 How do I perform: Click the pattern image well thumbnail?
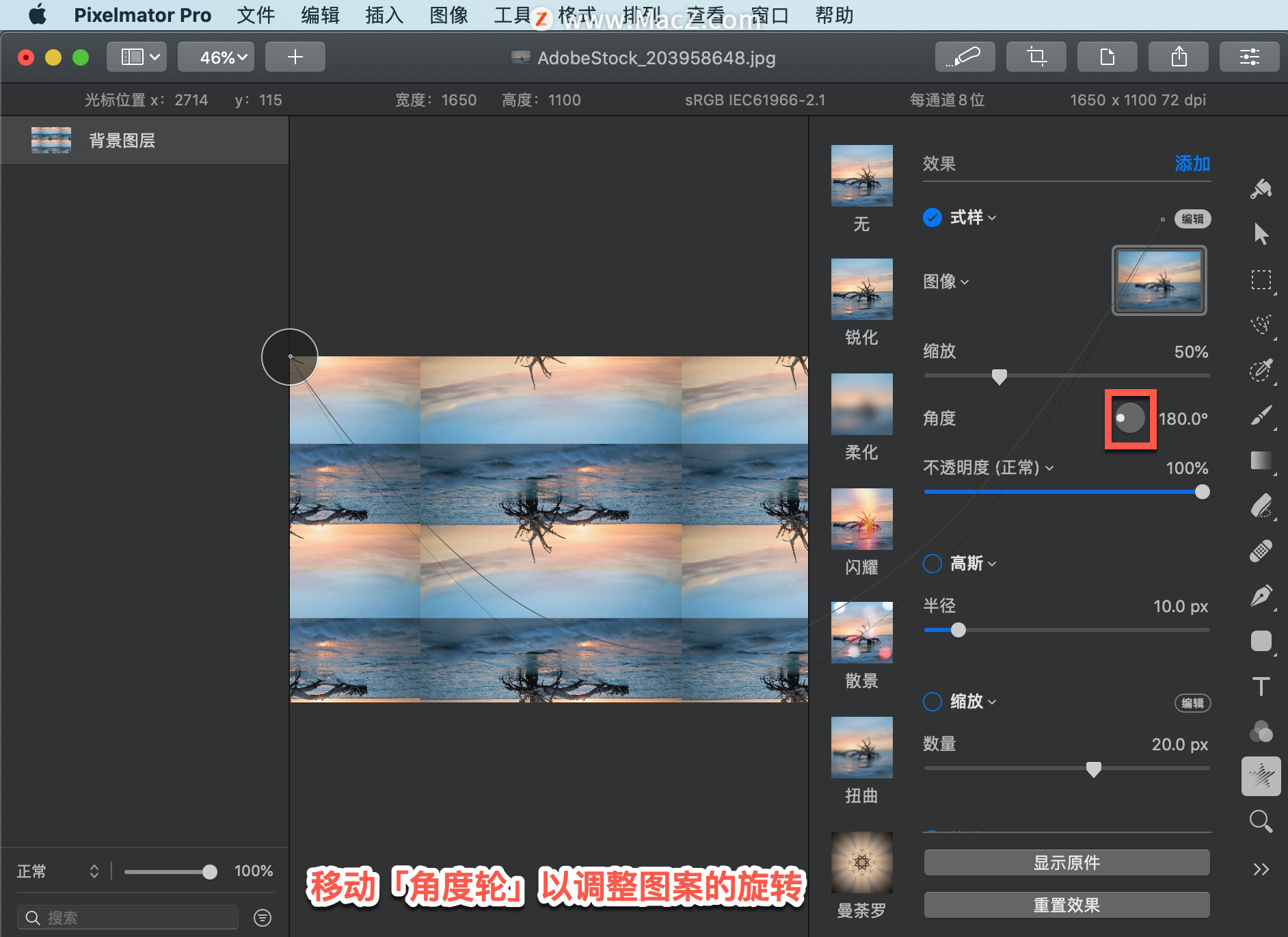(x=1159, y=280)
